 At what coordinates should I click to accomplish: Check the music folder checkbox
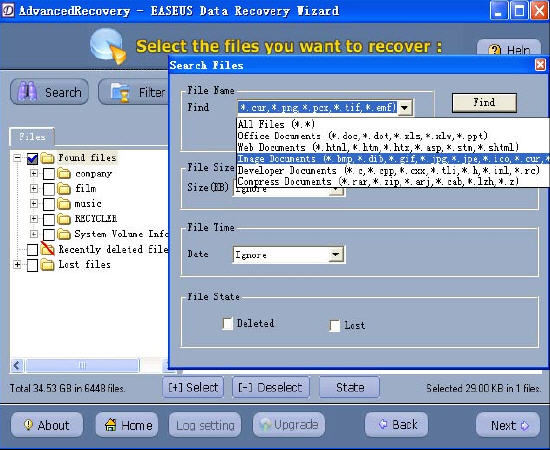tap(48, 204)
